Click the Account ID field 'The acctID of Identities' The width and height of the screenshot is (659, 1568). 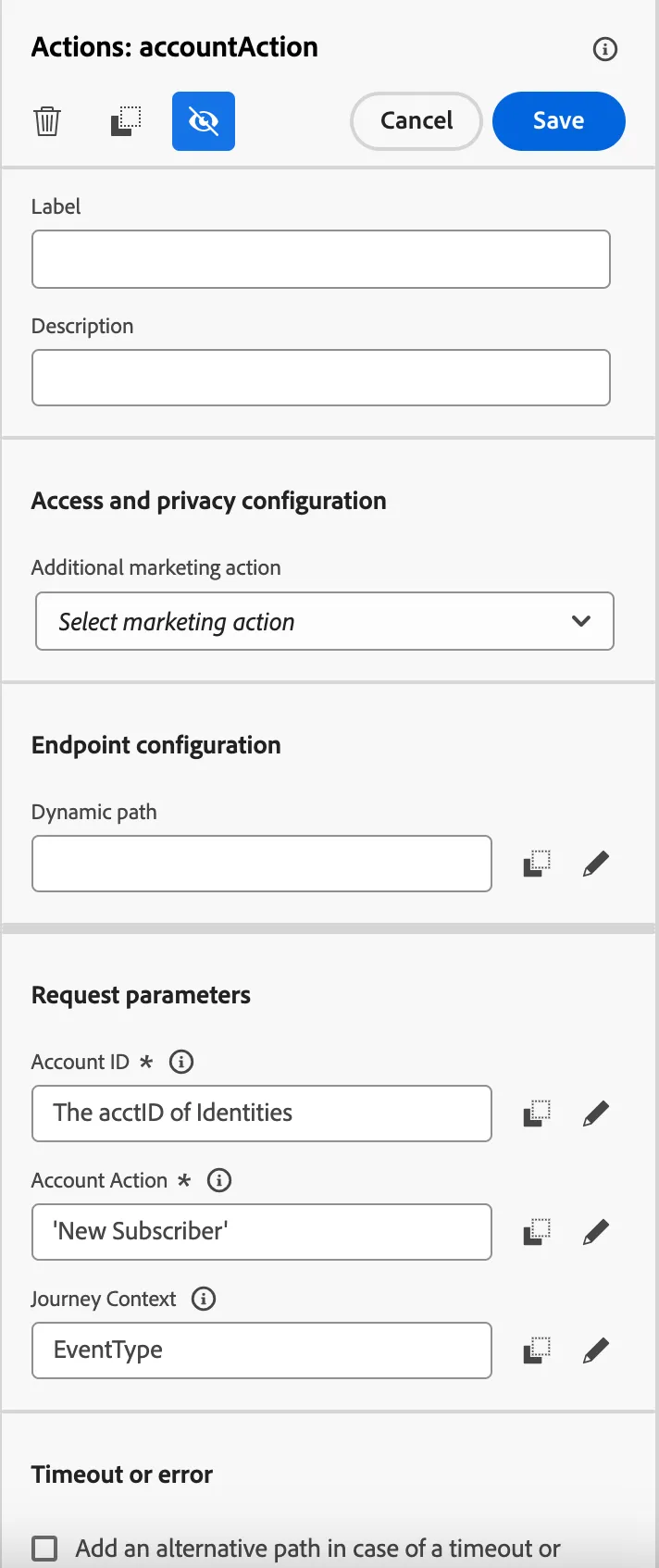(x=262, y=1114)
